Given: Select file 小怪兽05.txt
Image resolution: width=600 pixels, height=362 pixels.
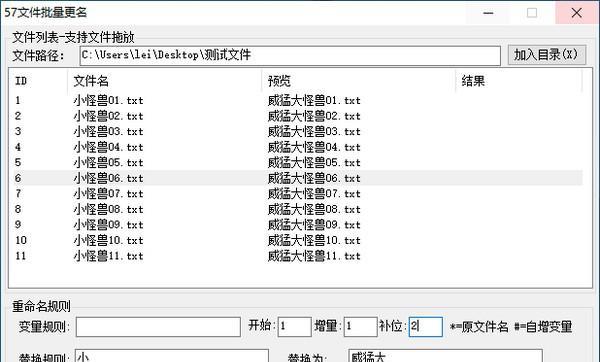Looking at the screenshot, I should pyautogui.click(x=108, y=163).
